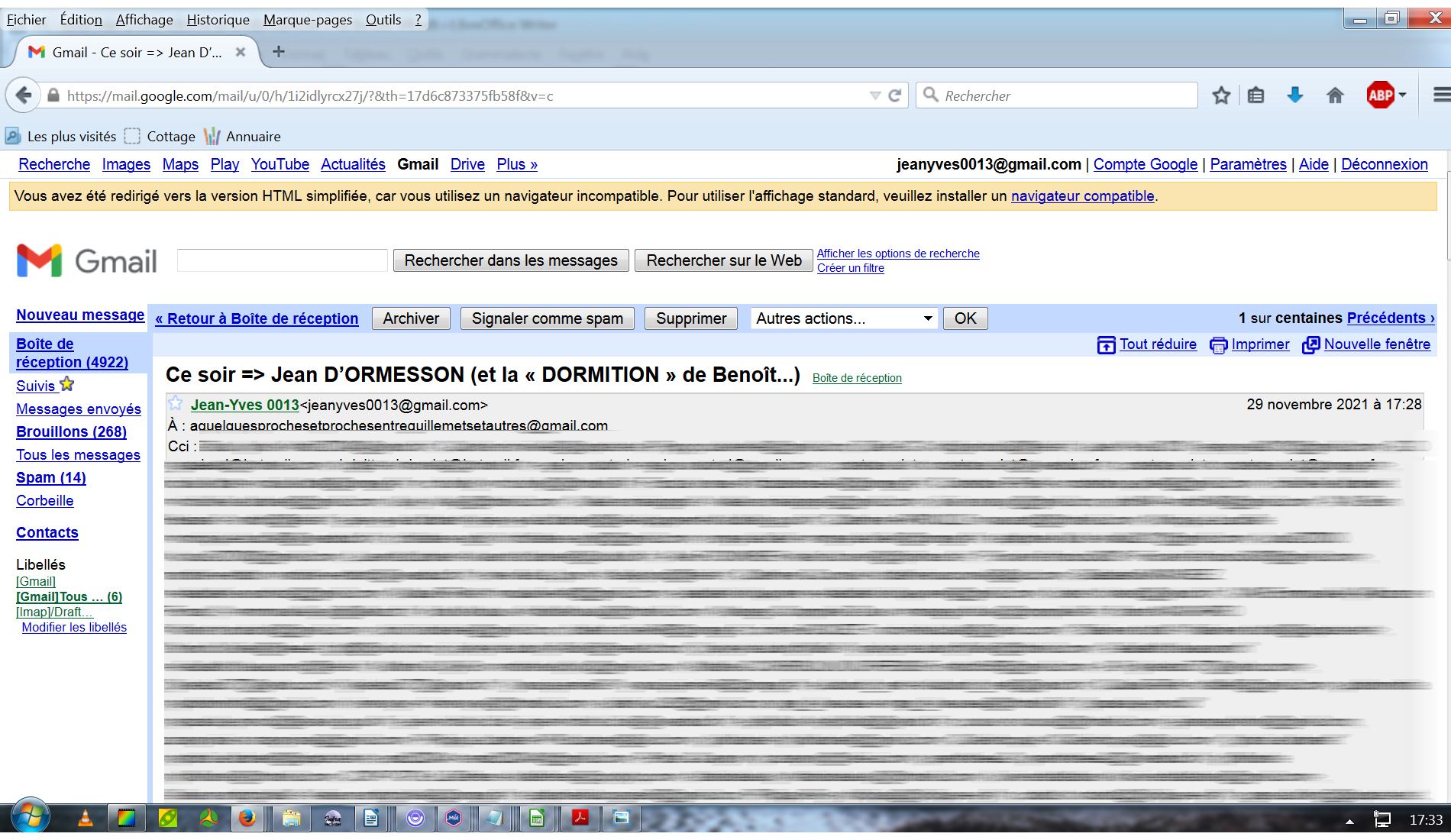The width and height of the screenshot is (1451, 840).
Task: Click the sender name Jean-Yves 0013
Action: 244,405
